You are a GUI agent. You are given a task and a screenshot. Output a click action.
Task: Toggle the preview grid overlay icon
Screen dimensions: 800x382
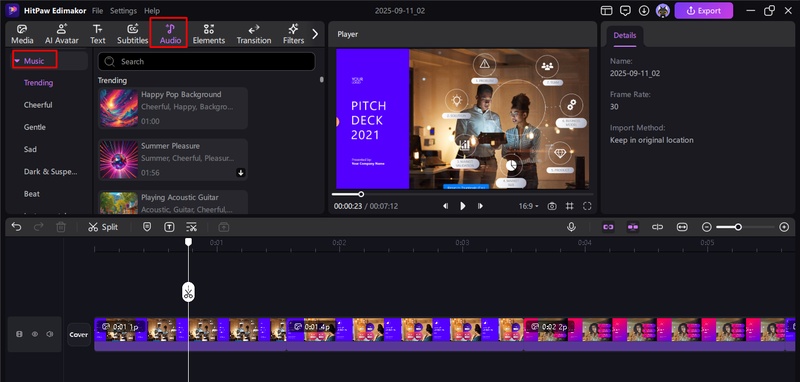click(569, 206)
